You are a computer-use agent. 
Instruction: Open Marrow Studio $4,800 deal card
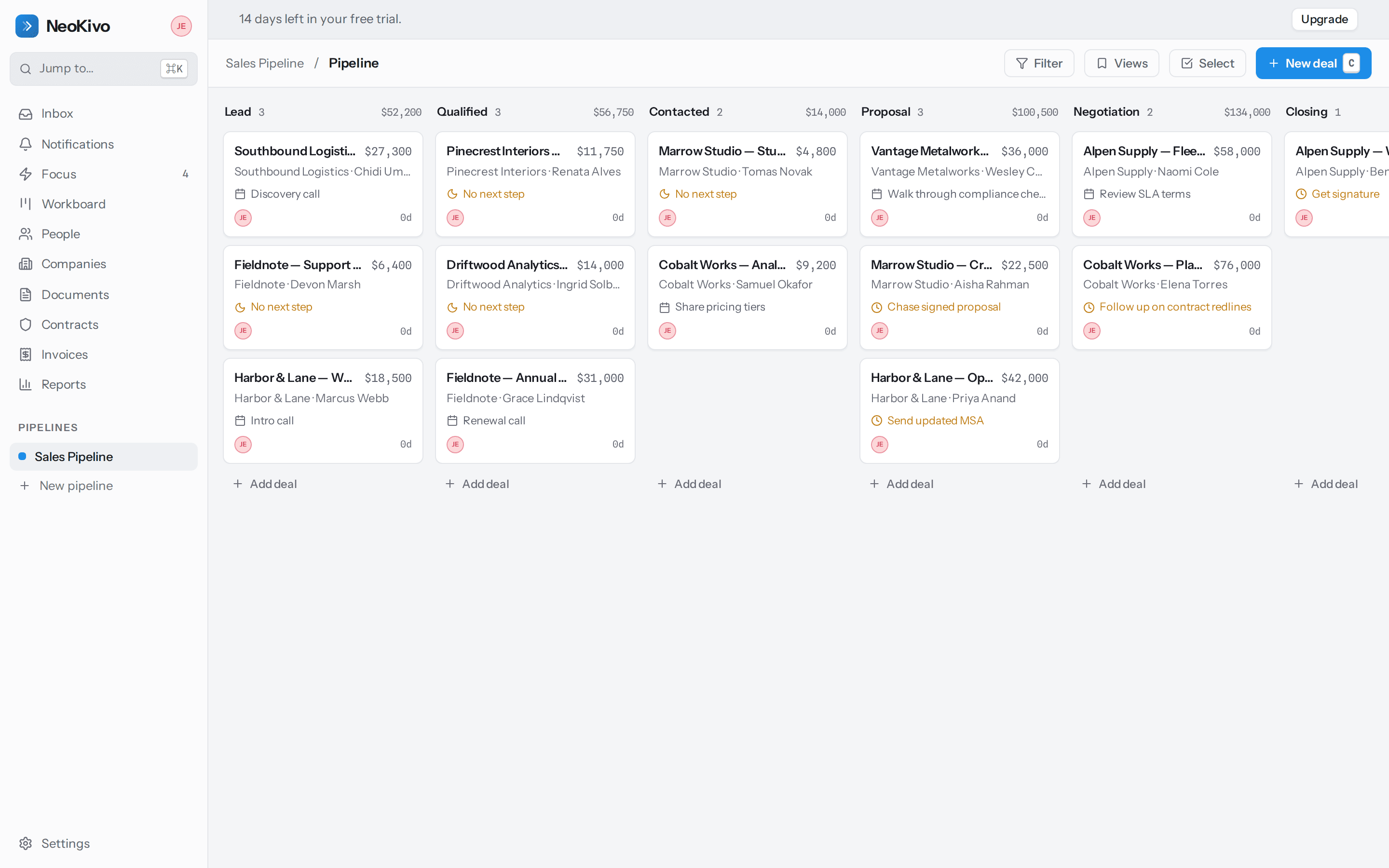[x=747, y=184]
